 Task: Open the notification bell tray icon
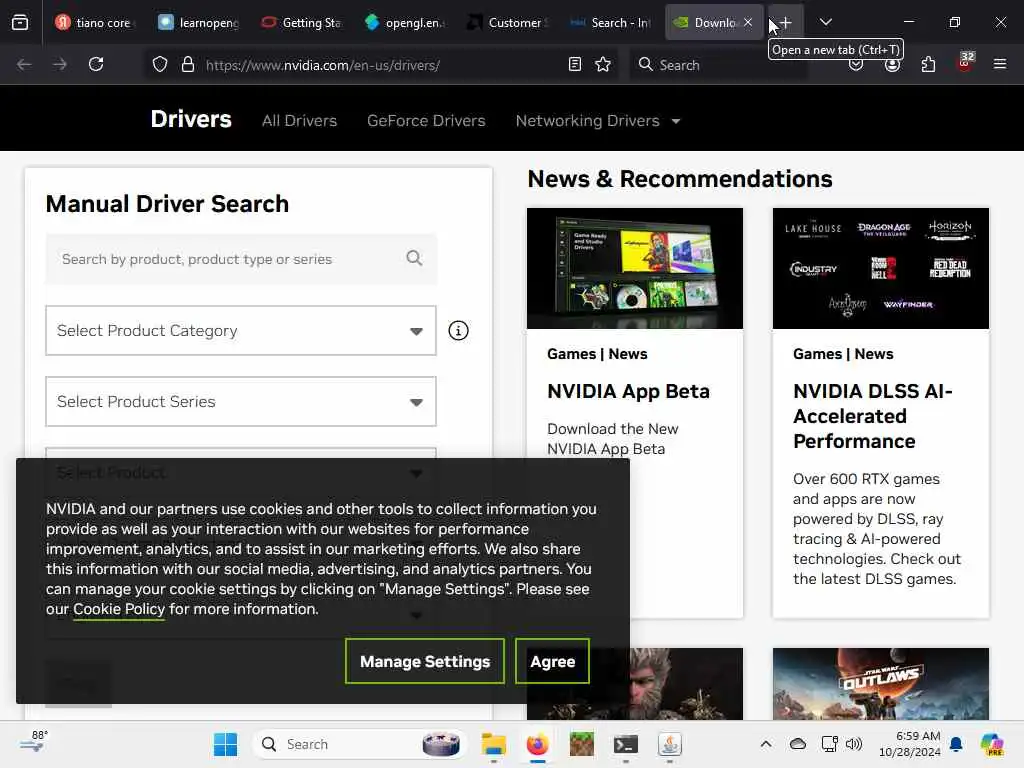pos(956,744)
